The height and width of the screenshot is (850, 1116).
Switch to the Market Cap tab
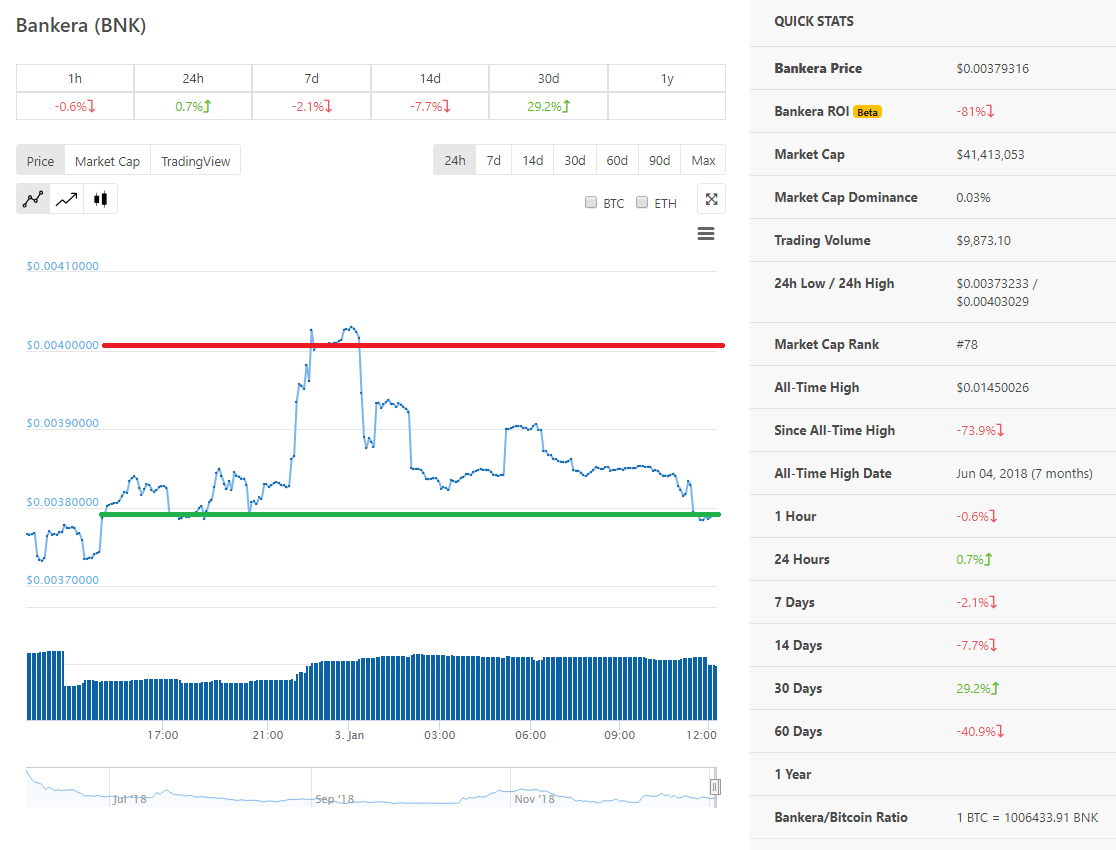click(x=107, y=160)
